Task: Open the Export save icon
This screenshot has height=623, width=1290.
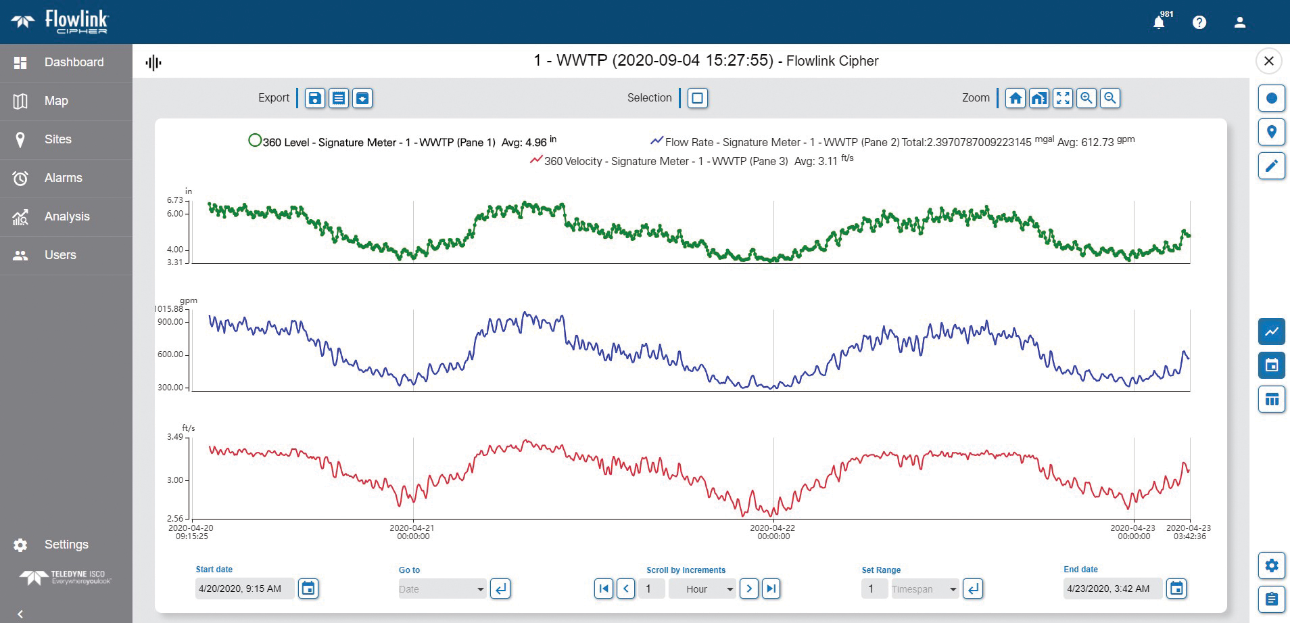Action: tap(314, 98)
